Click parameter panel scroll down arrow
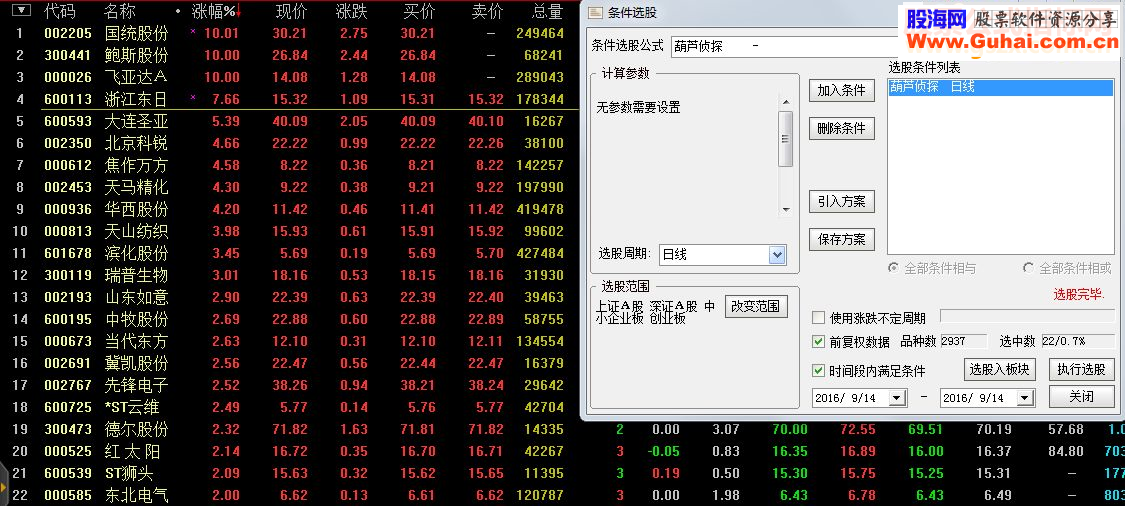 tap(786, 209)
